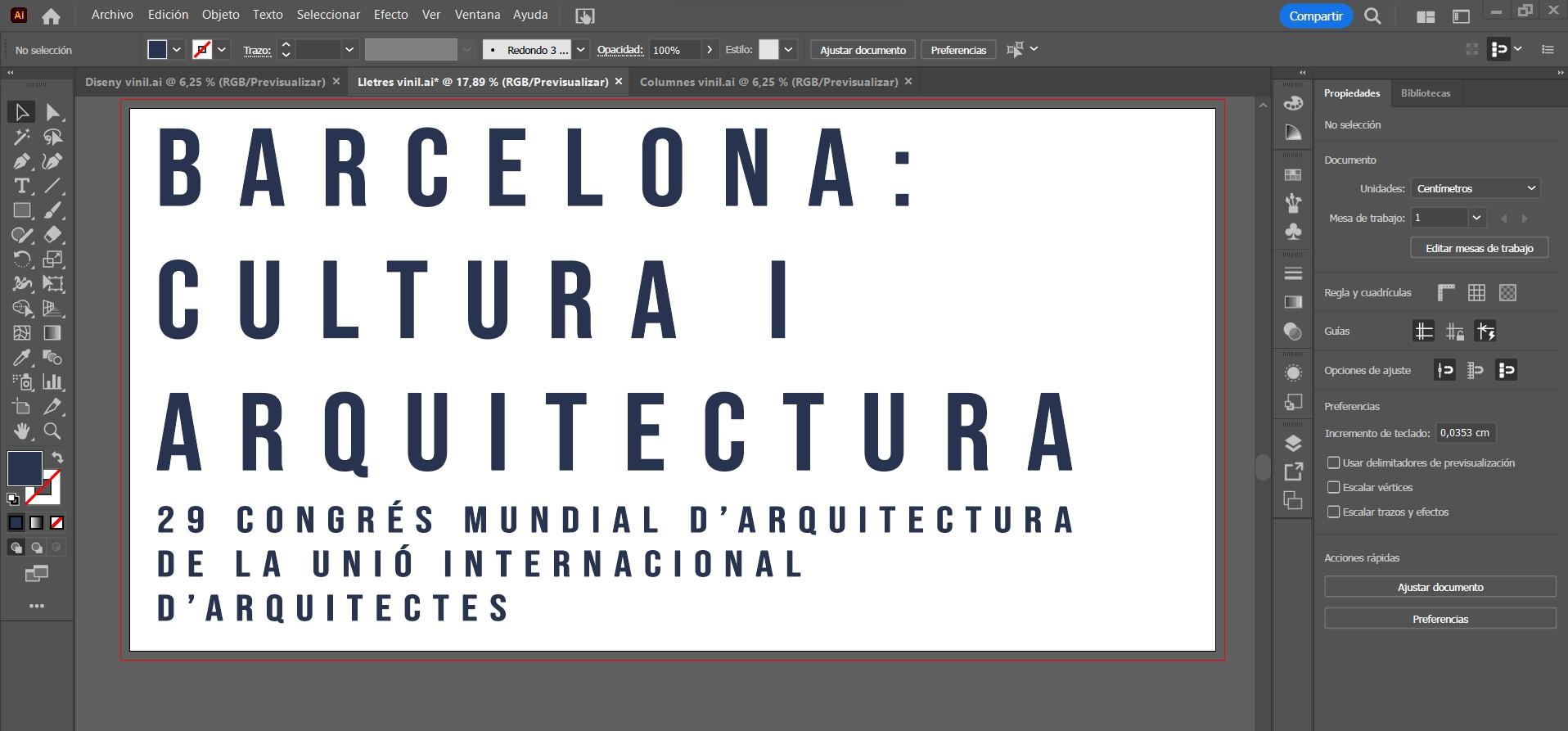Open the Efecto menu
The height and width of the screenshot is (731, 1568).
point(391,15)
